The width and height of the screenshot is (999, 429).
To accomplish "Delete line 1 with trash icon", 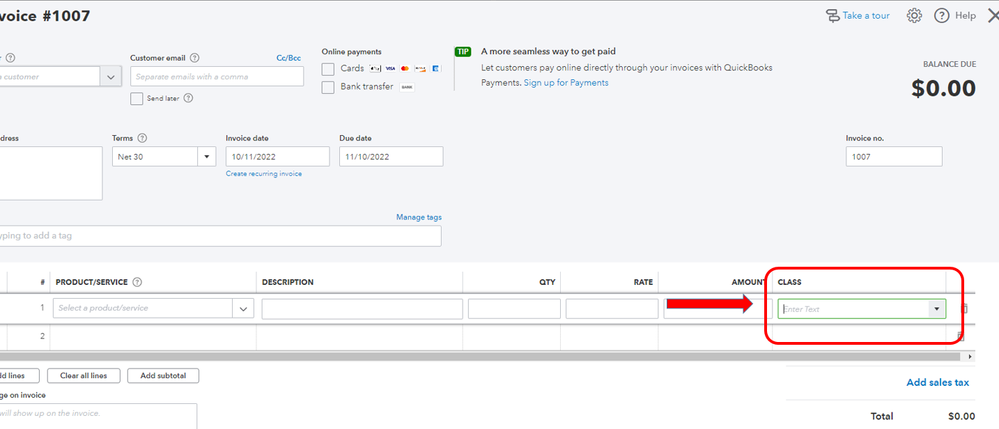I will pos(964,309).
